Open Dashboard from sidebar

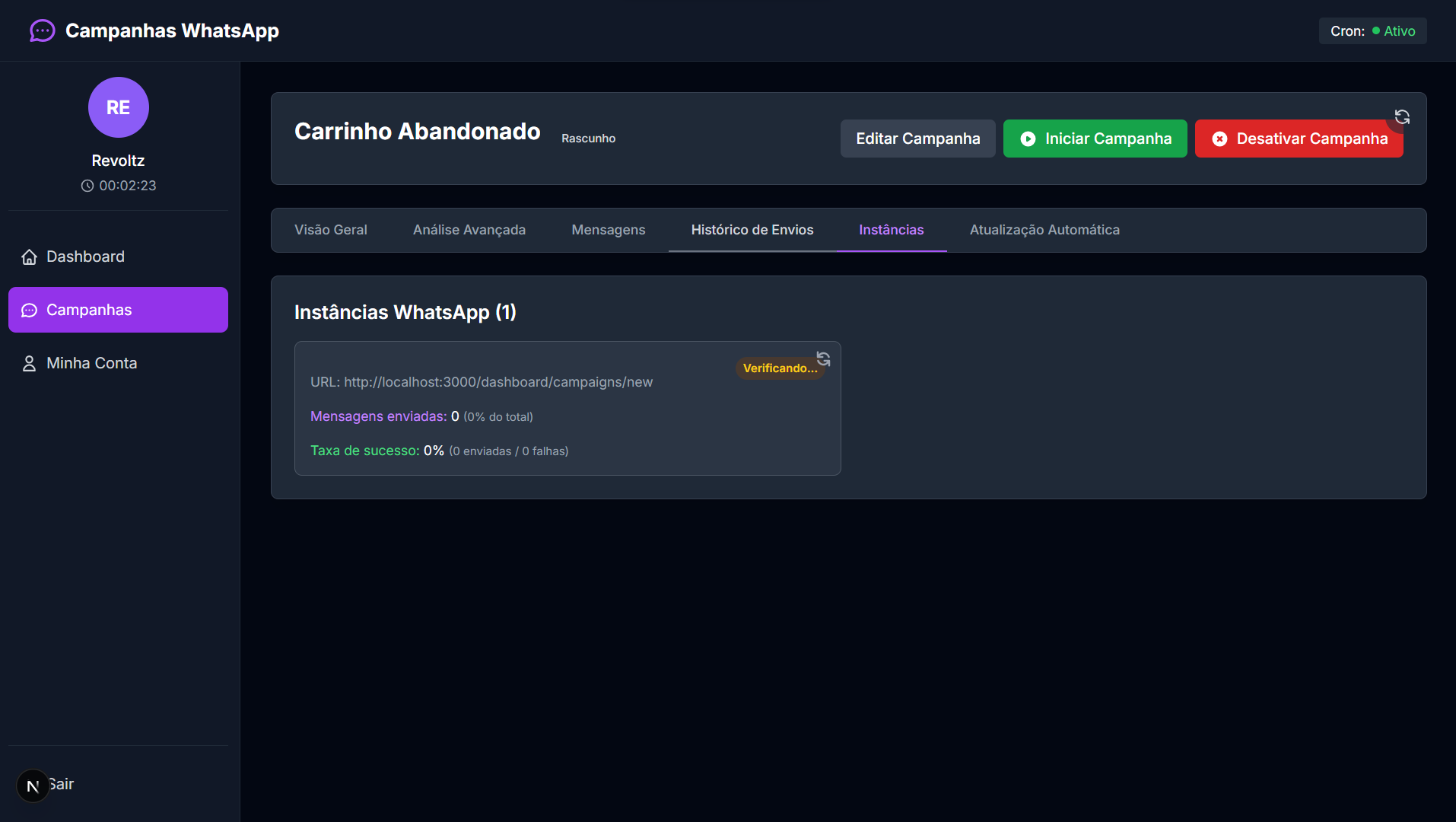(118, 256)
